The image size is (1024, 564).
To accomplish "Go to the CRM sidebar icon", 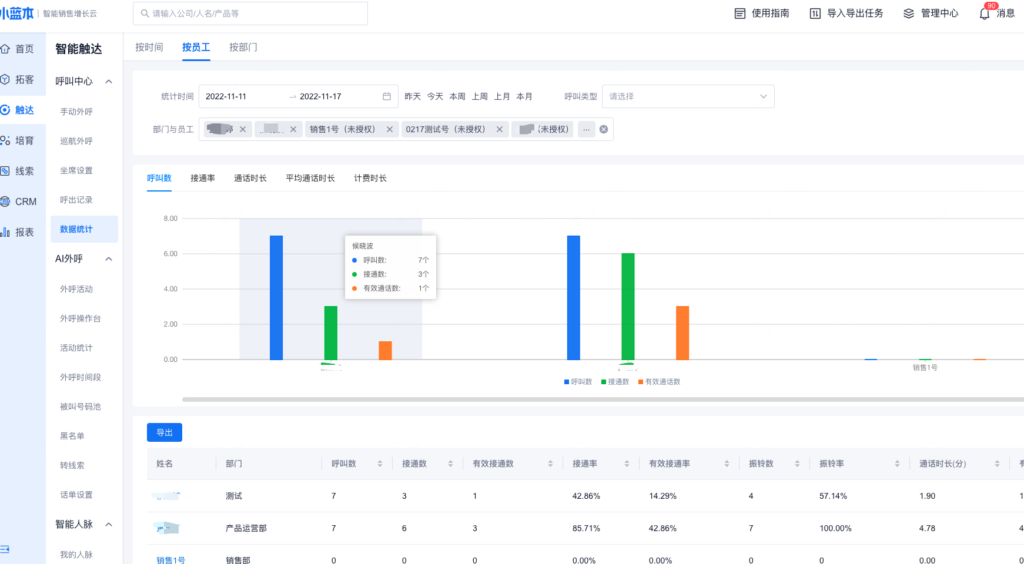I will coord(6,202).
